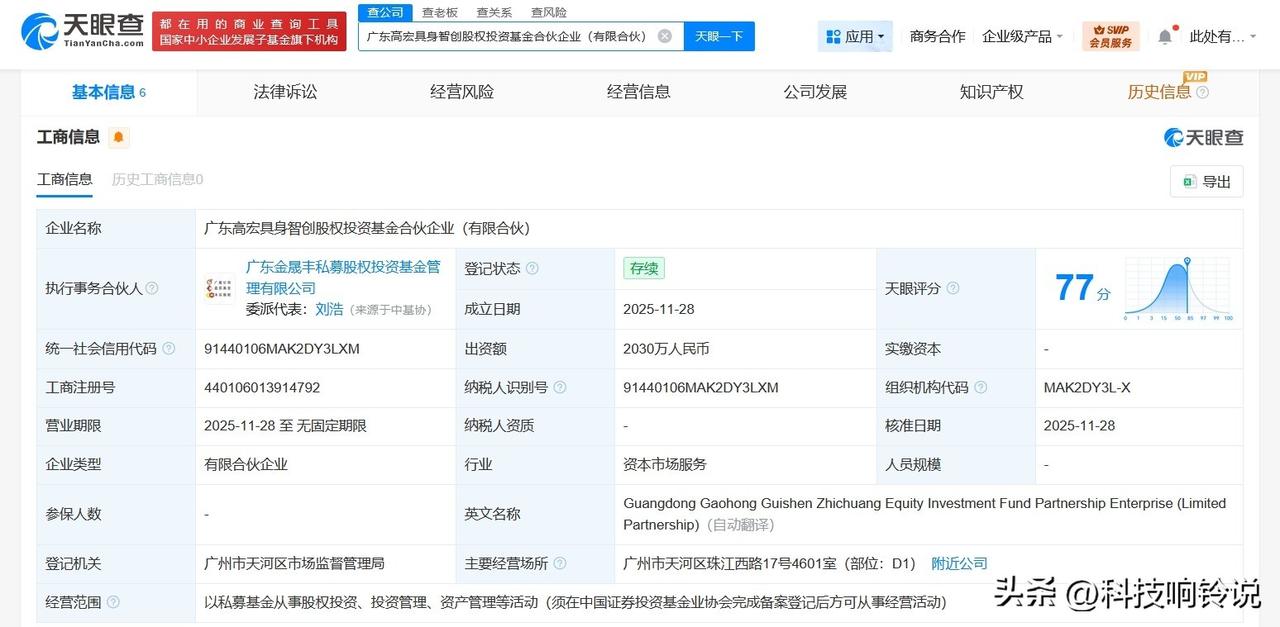Viewport: 1280px width, 627px height.
Task: Click the help icon next to 执行事务合伙人
Action: (x=151, y=288)
